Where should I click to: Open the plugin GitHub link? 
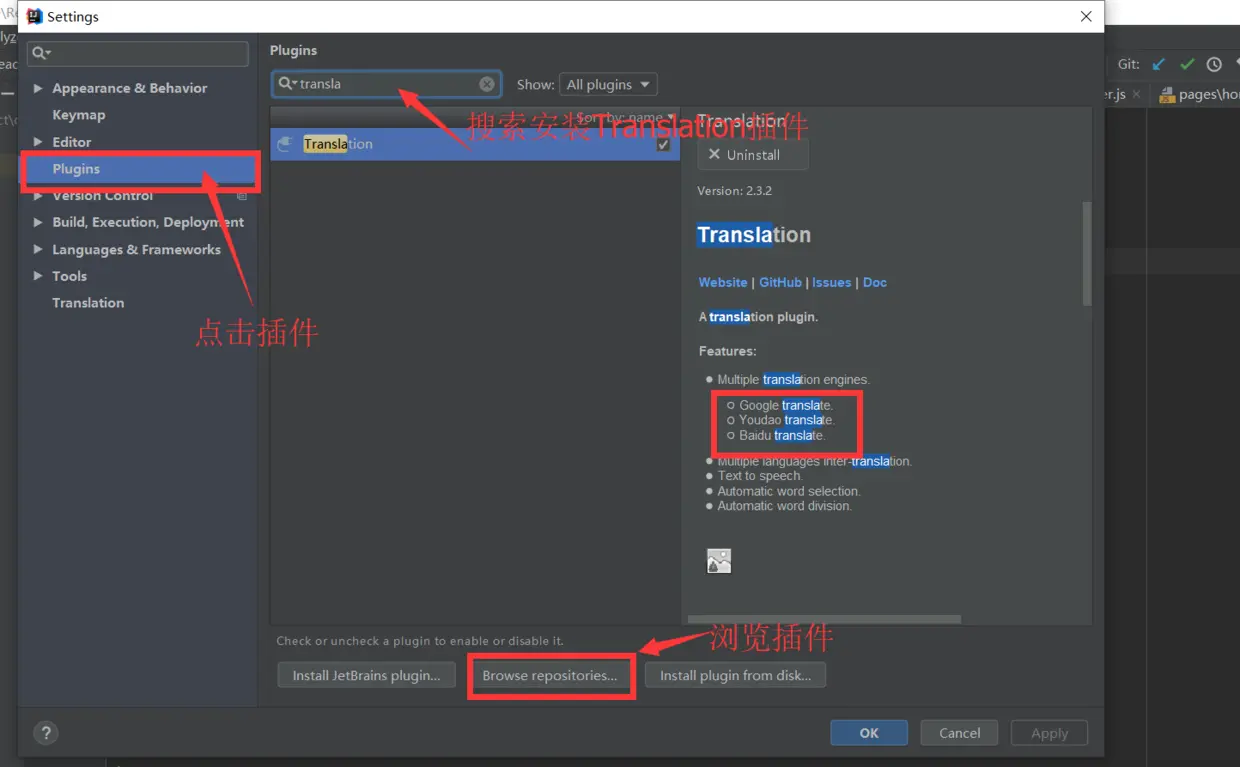780,282
